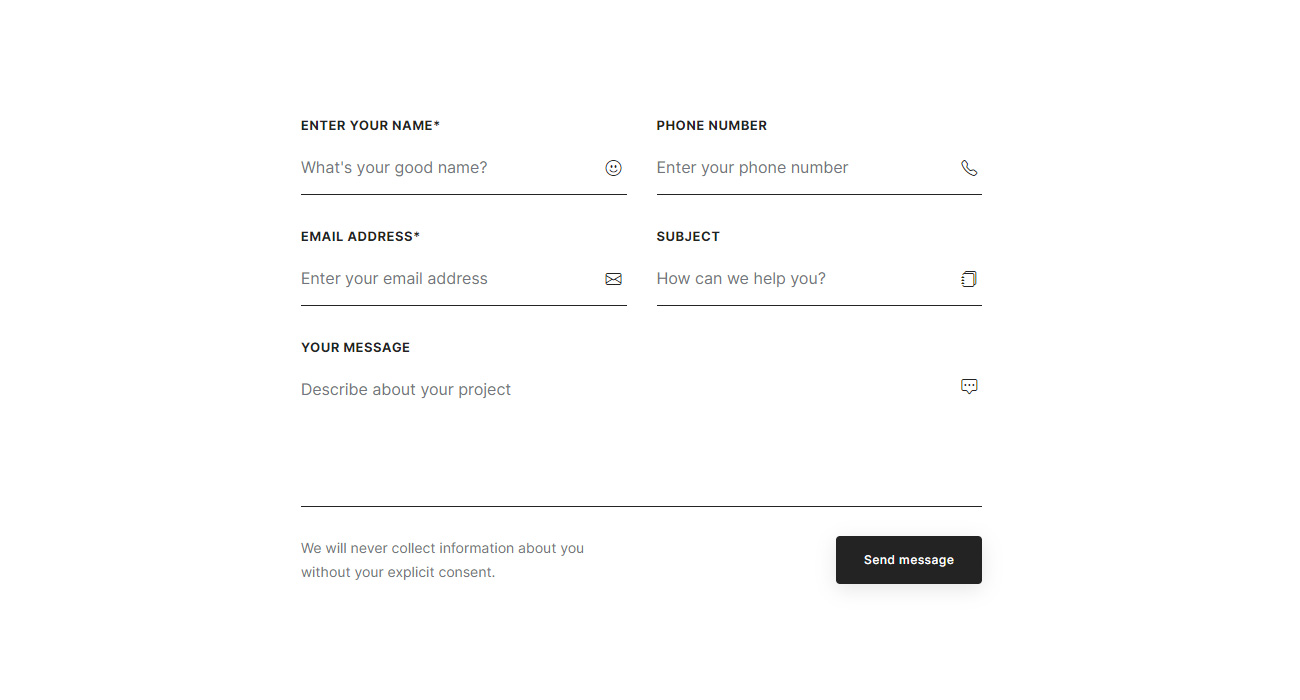Click the chat bubble icon in message box

[969, 386]
